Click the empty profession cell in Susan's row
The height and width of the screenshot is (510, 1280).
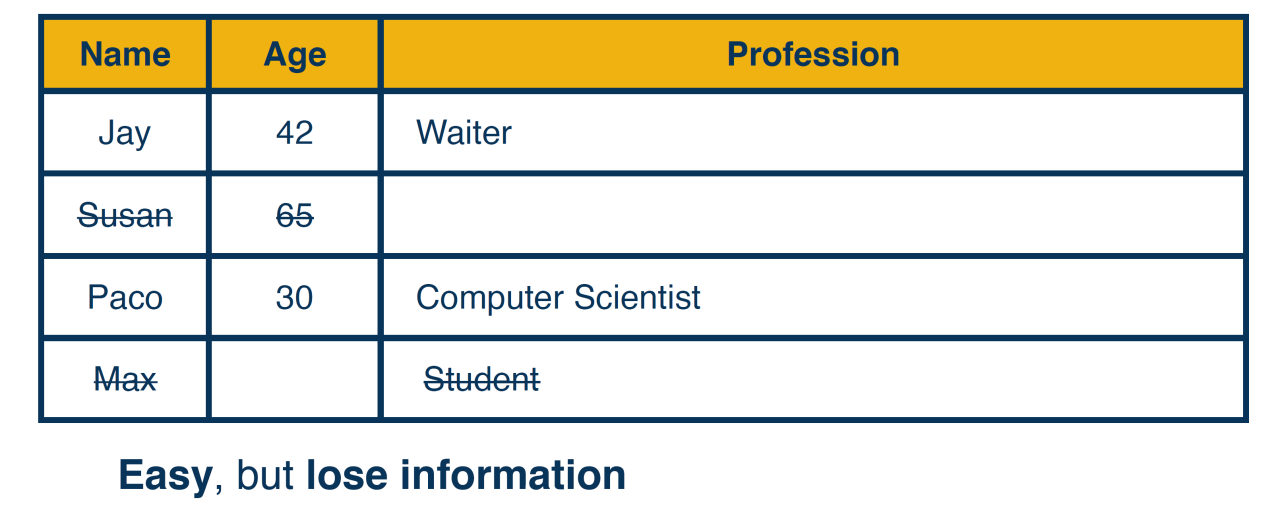(x=813, y=215)
